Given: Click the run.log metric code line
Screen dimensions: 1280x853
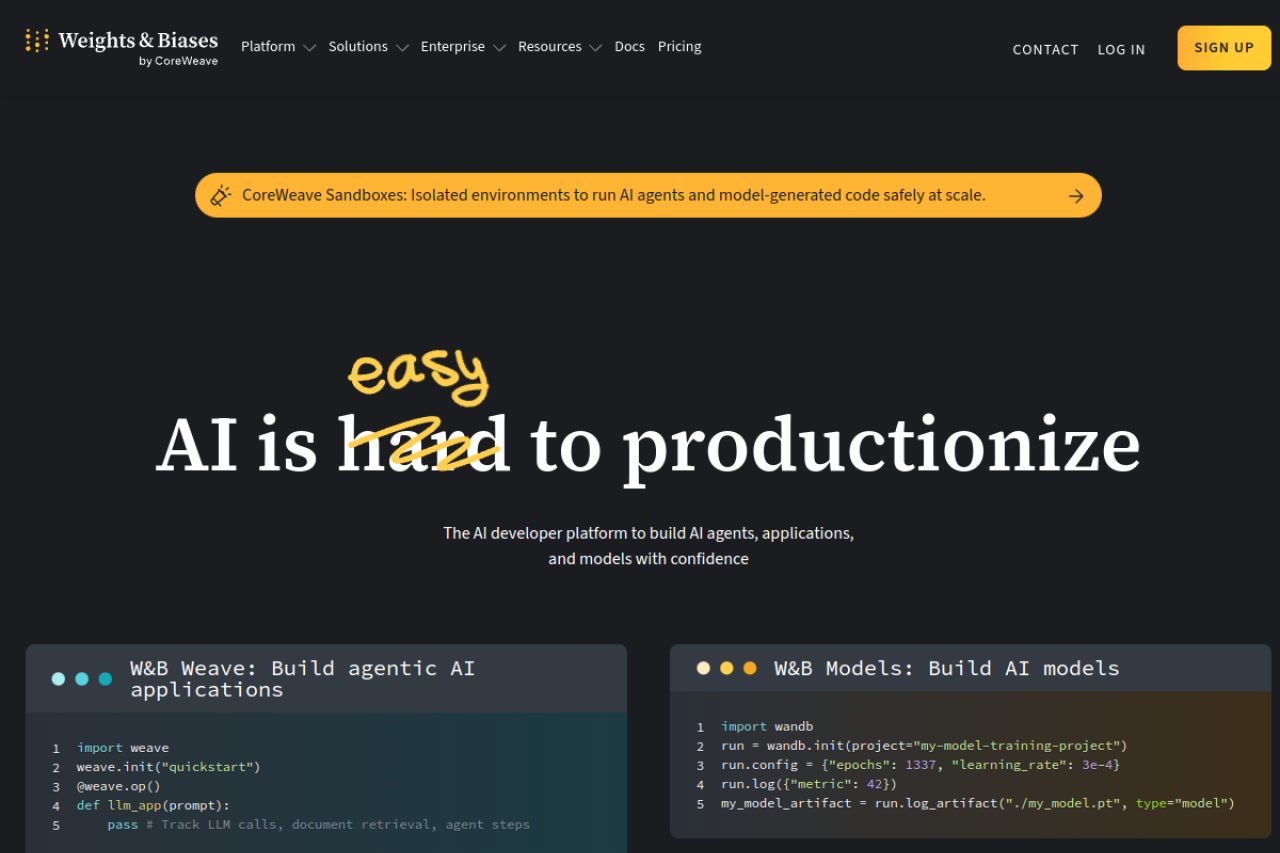Looking at the screenshot, I should click(809, 784).
